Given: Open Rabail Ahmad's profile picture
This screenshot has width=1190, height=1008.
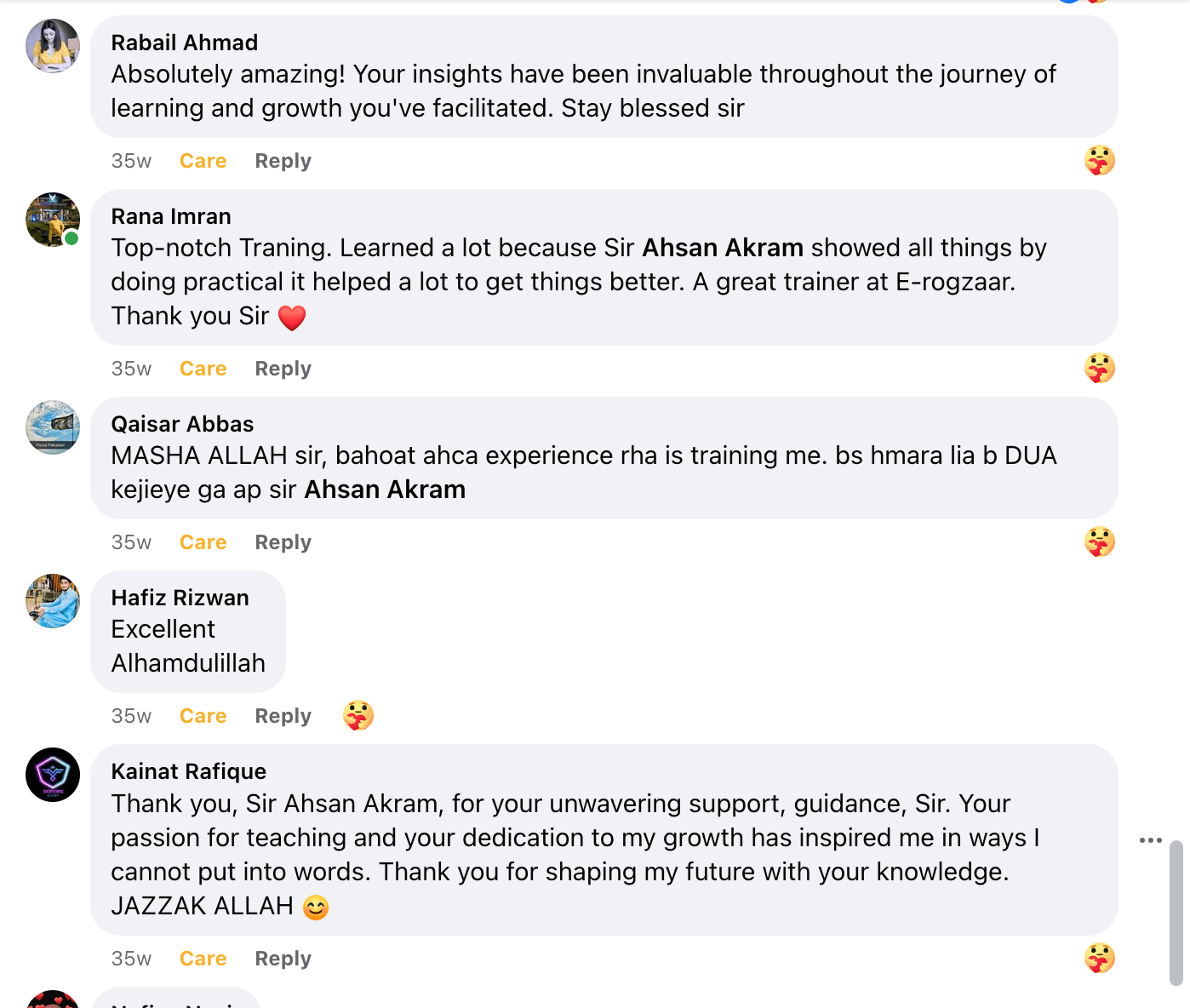Looking at the screenshot, I should (53, 46).
